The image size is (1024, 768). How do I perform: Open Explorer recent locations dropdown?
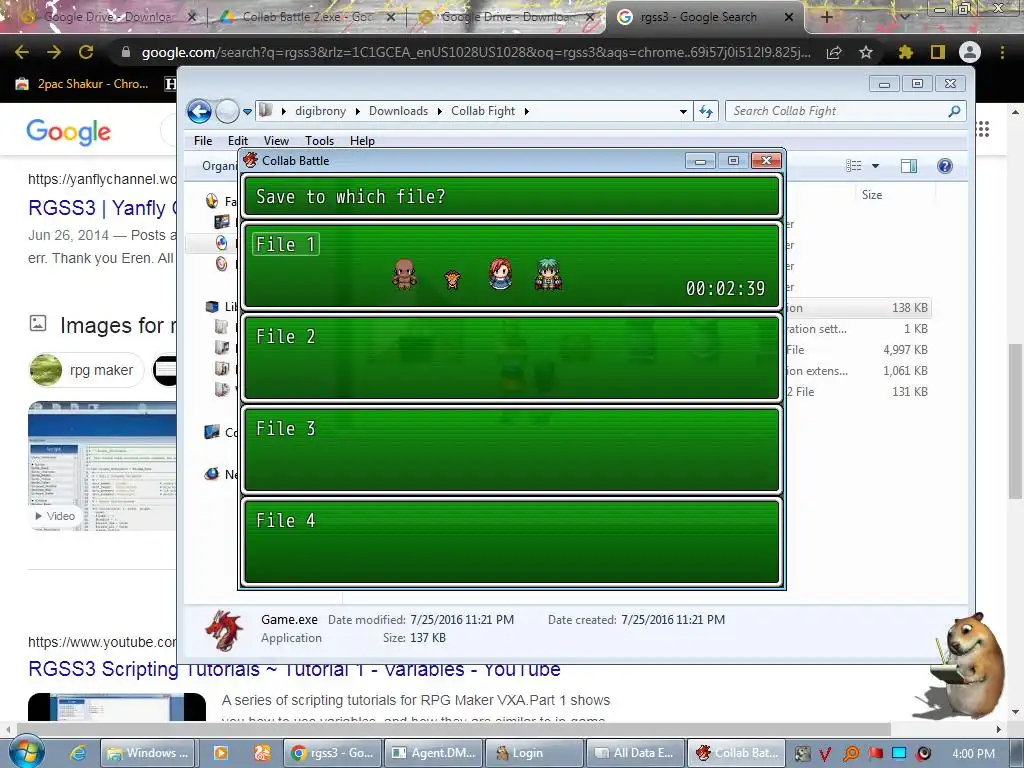pyautogui.click(x=248, y=112)
